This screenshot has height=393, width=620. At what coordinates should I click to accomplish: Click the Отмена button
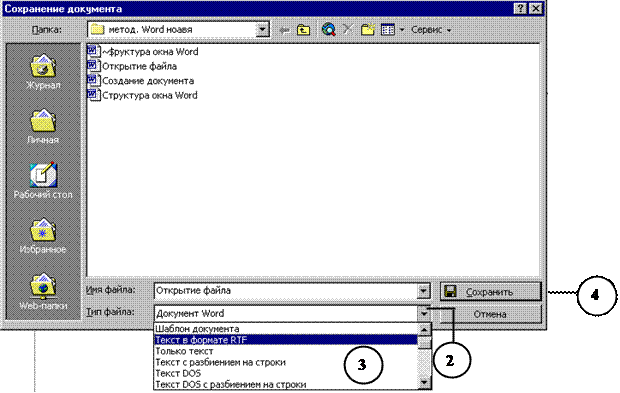pos(490,315)
